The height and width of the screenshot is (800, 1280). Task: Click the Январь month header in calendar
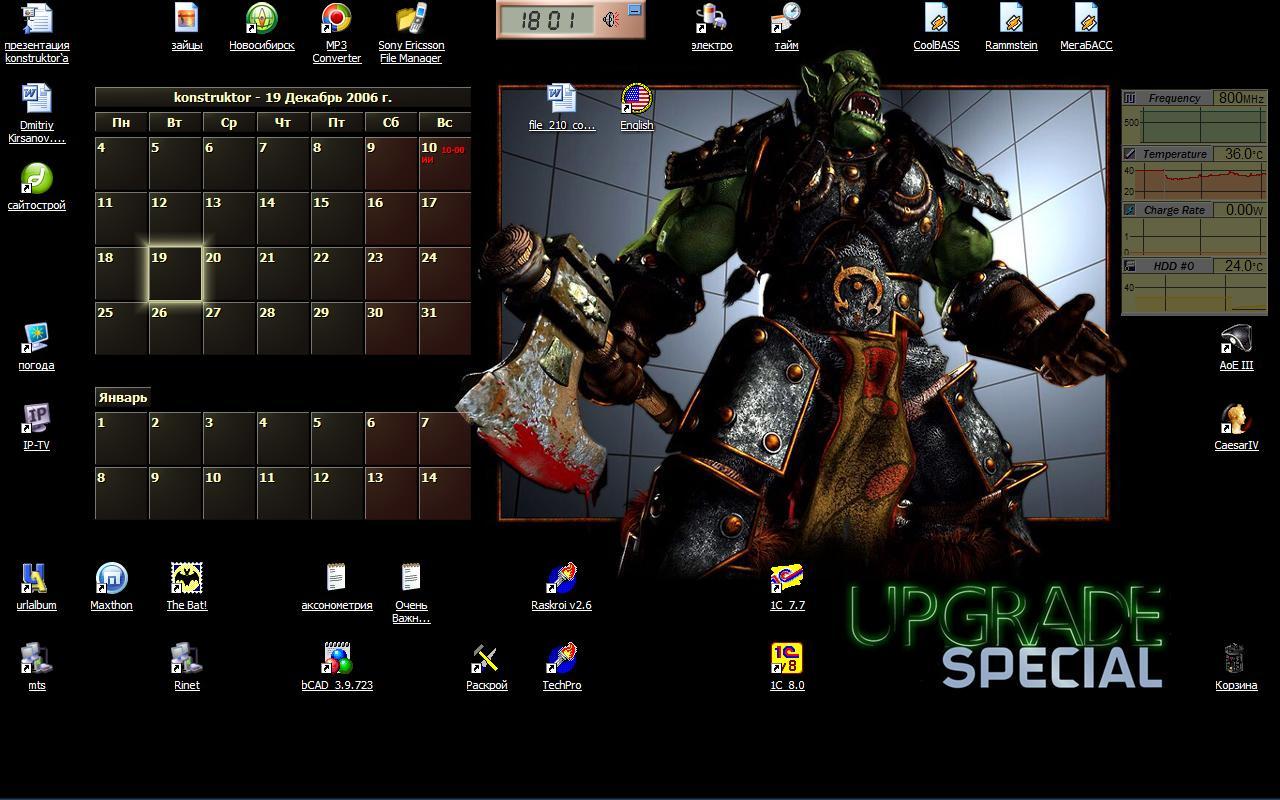(x=123, y=397)
